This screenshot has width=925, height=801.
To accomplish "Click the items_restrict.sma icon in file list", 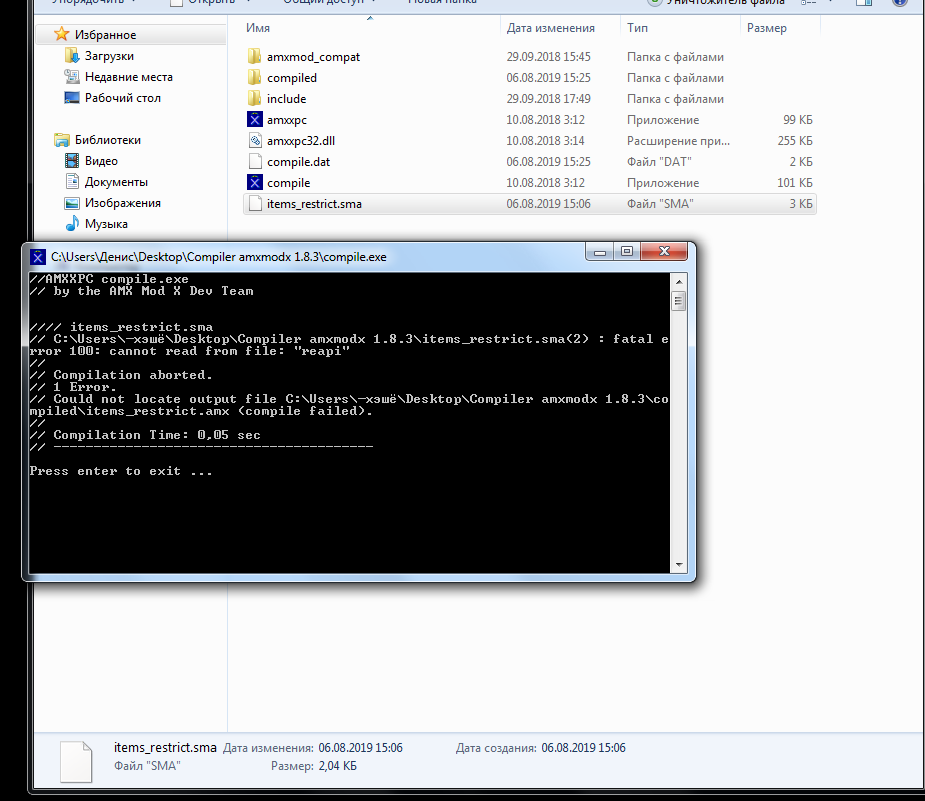I will click(254, 203).
